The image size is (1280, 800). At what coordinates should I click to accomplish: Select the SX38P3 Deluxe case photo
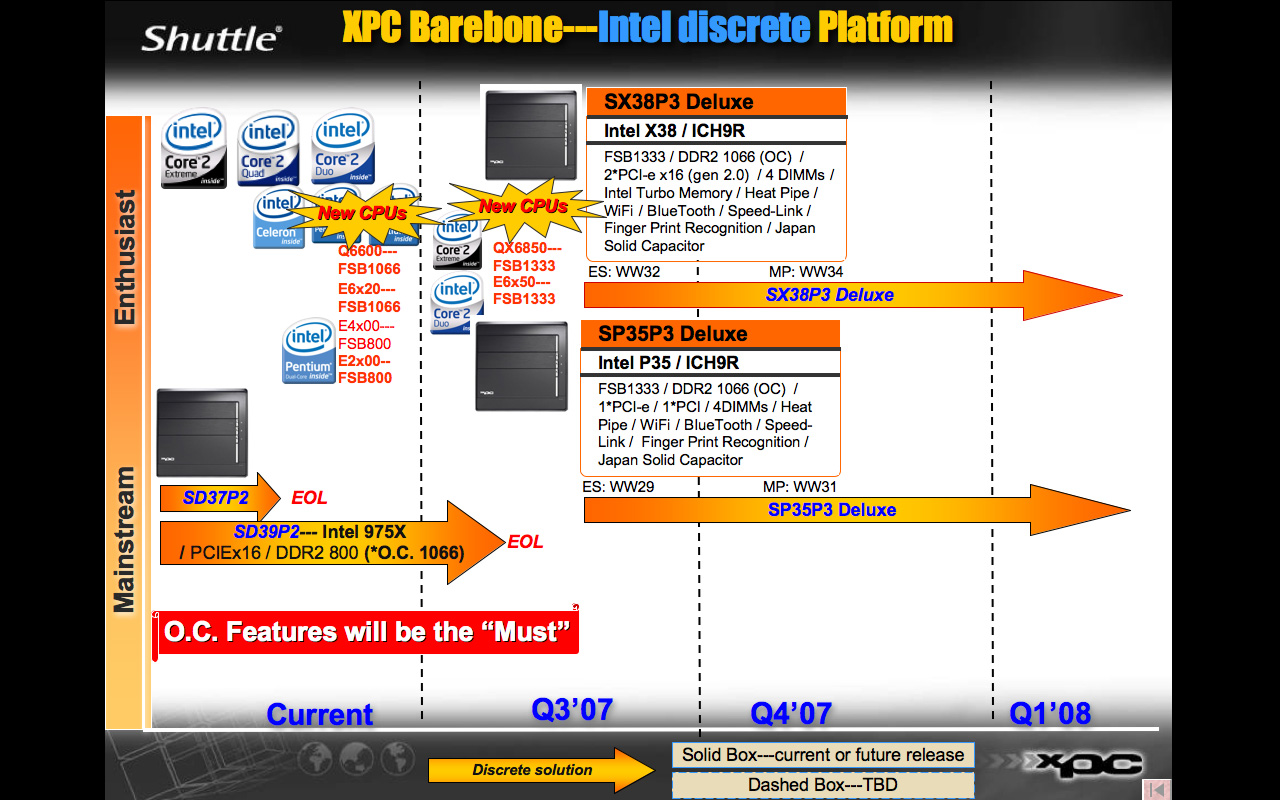click(x=531, y=134)
